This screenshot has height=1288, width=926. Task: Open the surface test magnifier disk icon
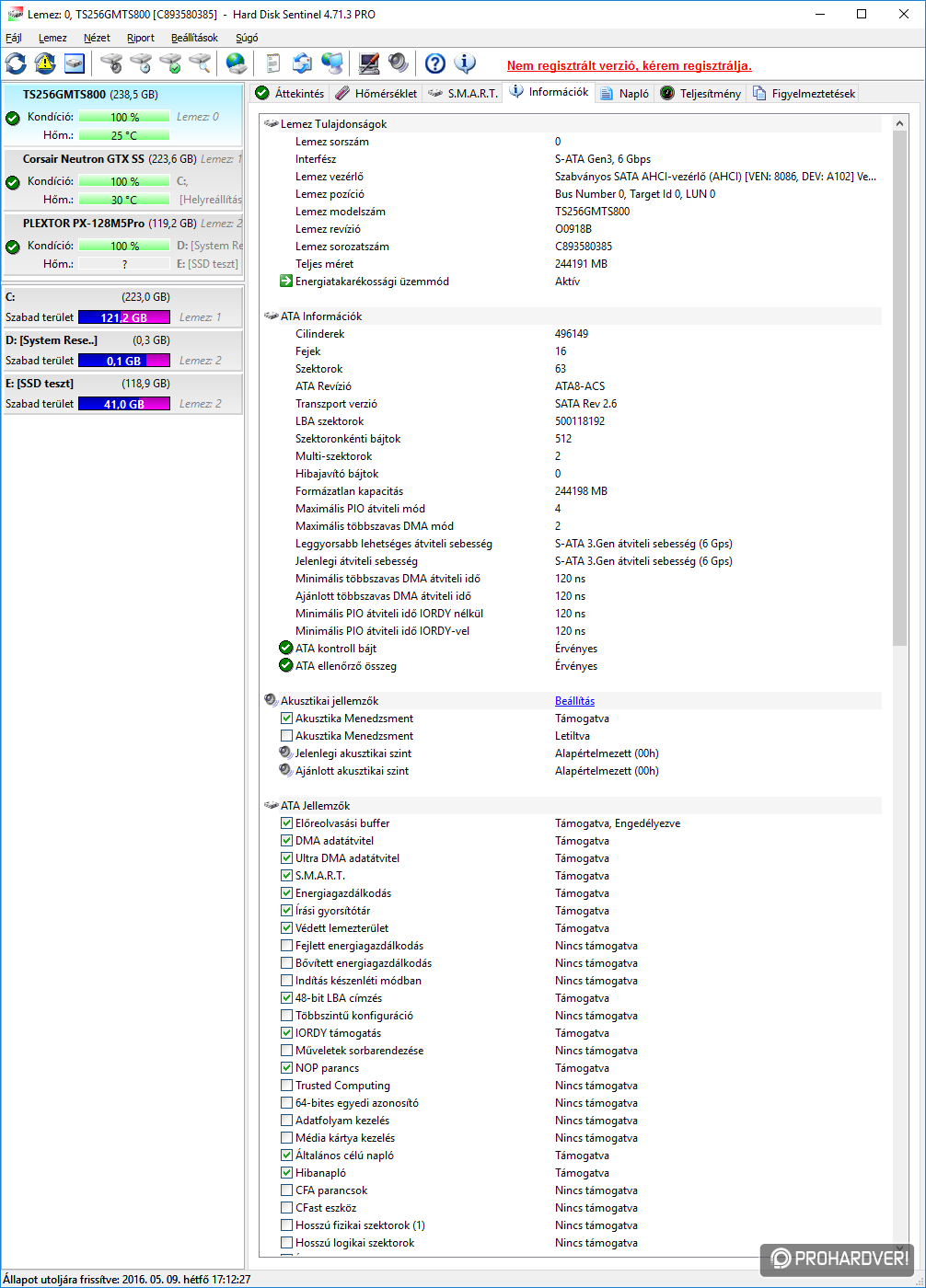200,63
